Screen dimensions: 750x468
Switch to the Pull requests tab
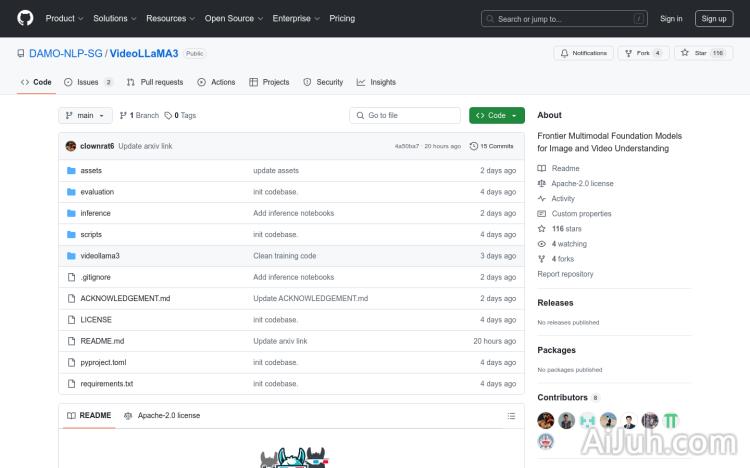[x=155, y=82]
